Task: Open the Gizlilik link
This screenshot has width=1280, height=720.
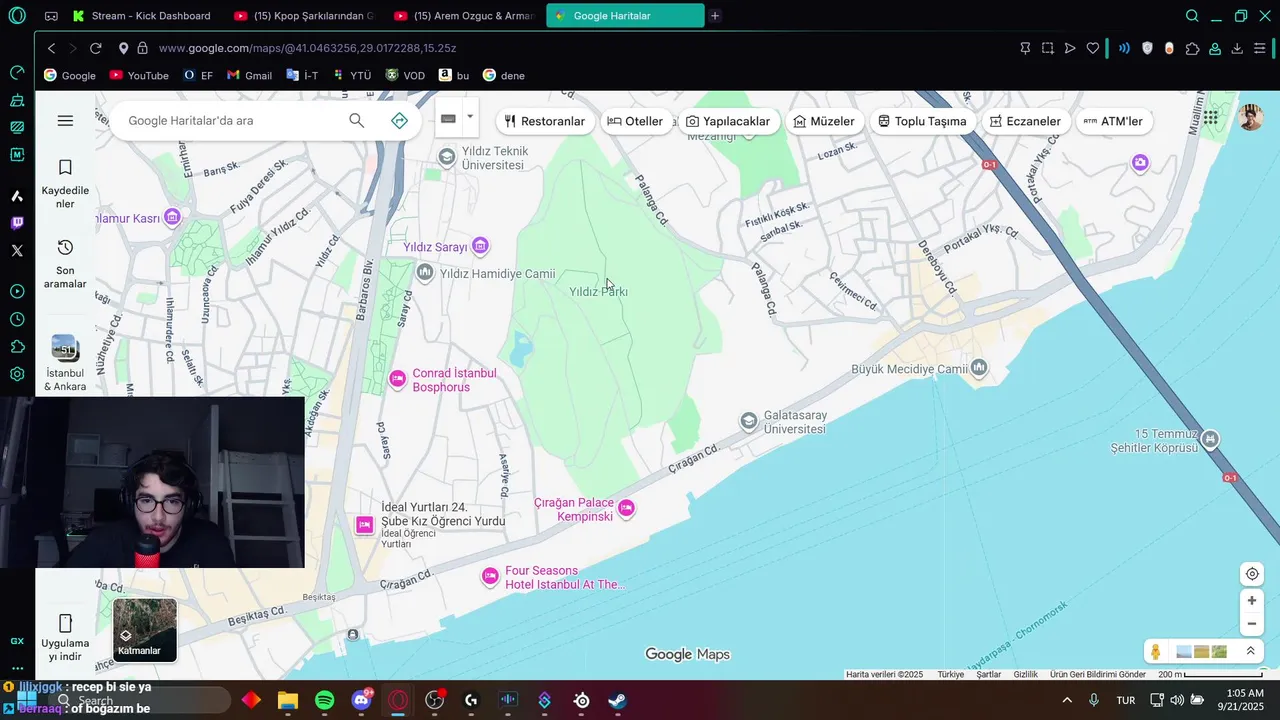Action: (x=1025, y=675)
